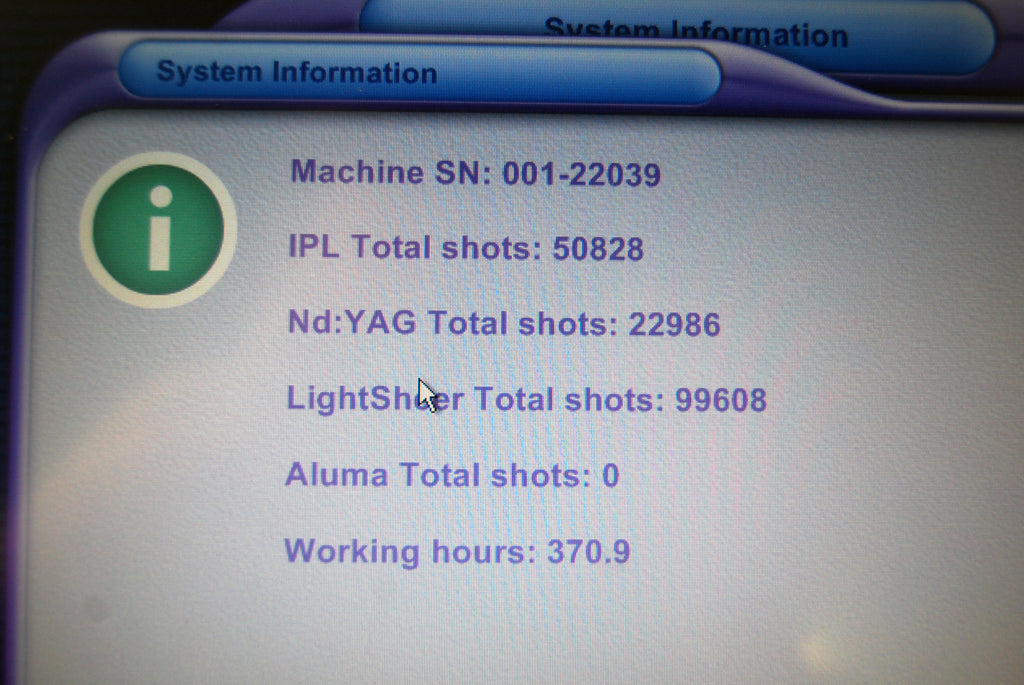1024x685 pixels.
Task: Select the IPL Total shots: 50828 text
Action: [x=466, y=248]
